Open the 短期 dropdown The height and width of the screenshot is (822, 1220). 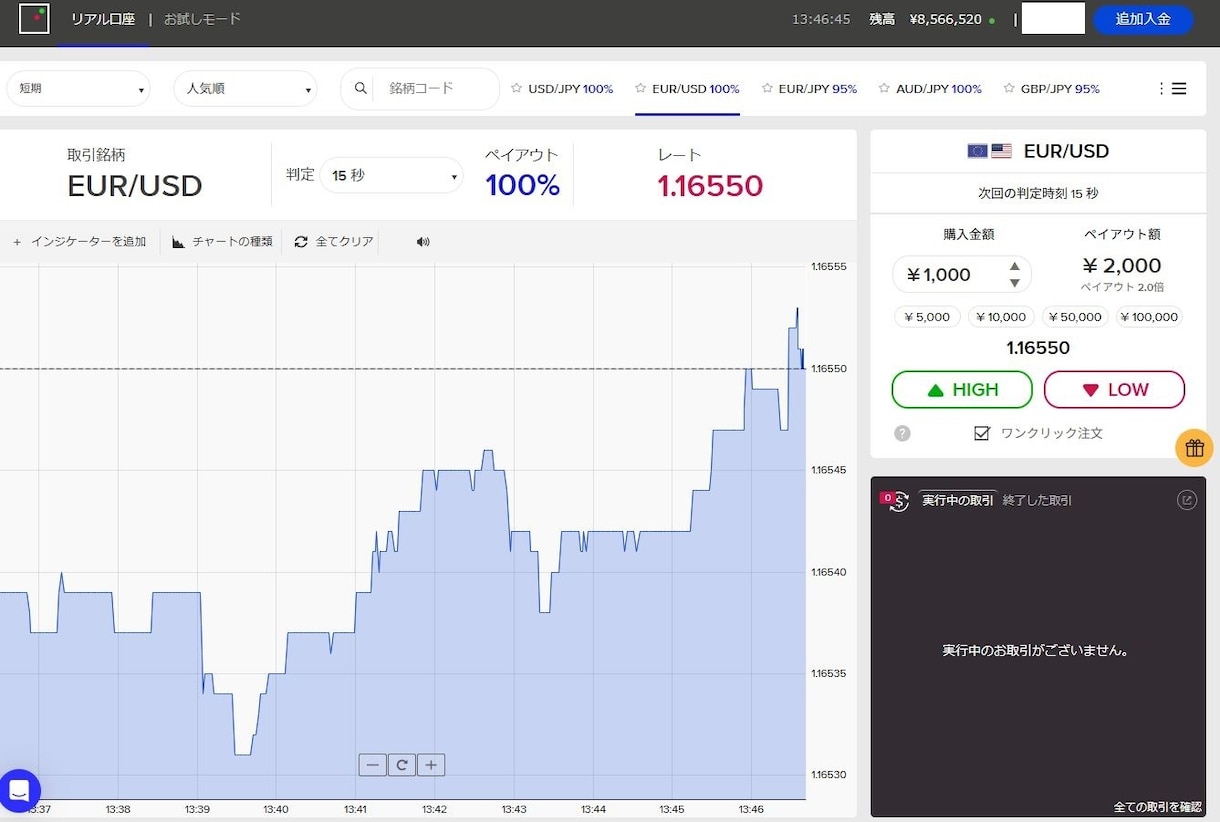[x=78, y=88]
